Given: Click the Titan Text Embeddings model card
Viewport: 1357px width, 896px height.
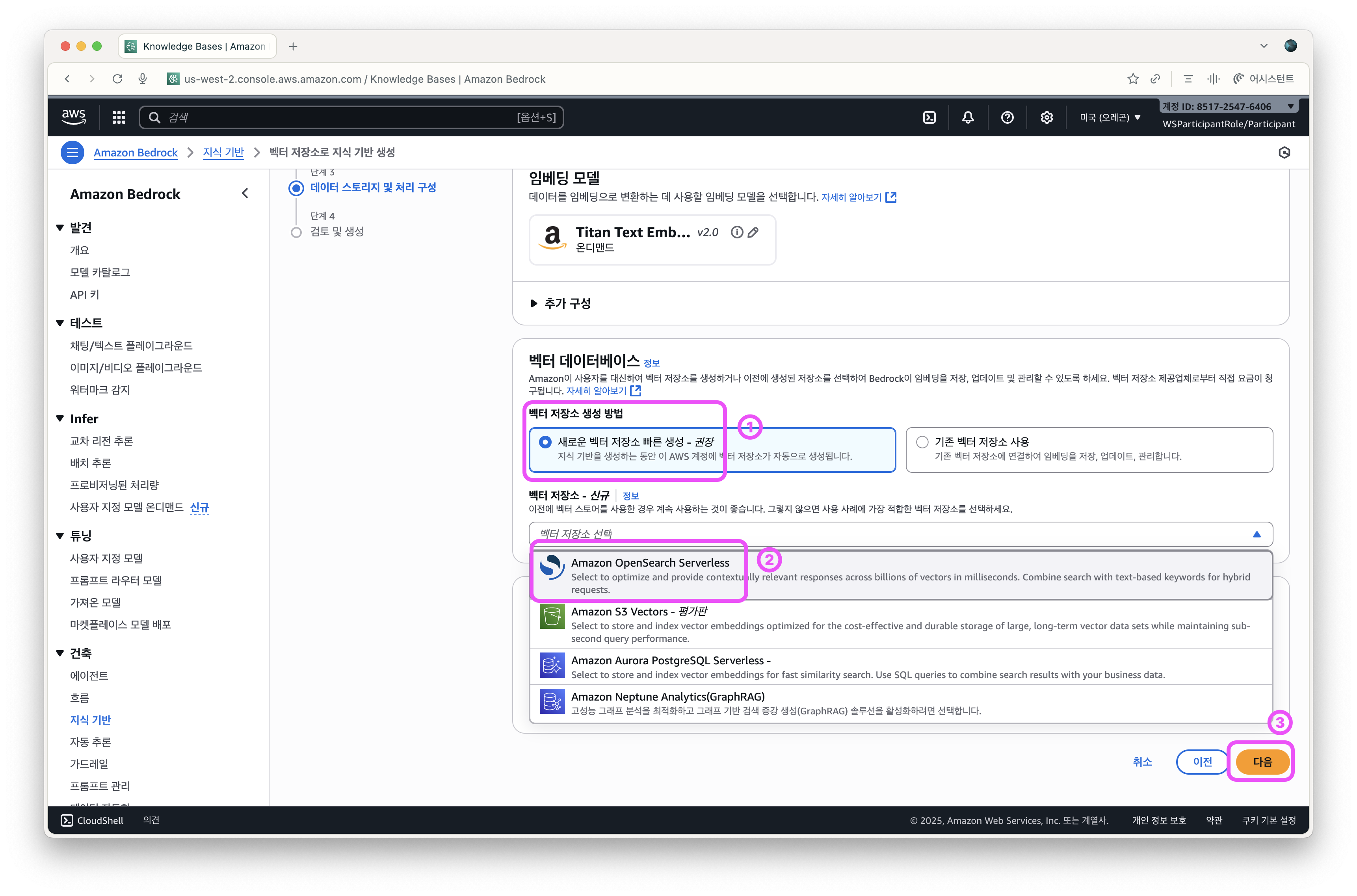Looking at the screenshot, I should click(652, 240).
